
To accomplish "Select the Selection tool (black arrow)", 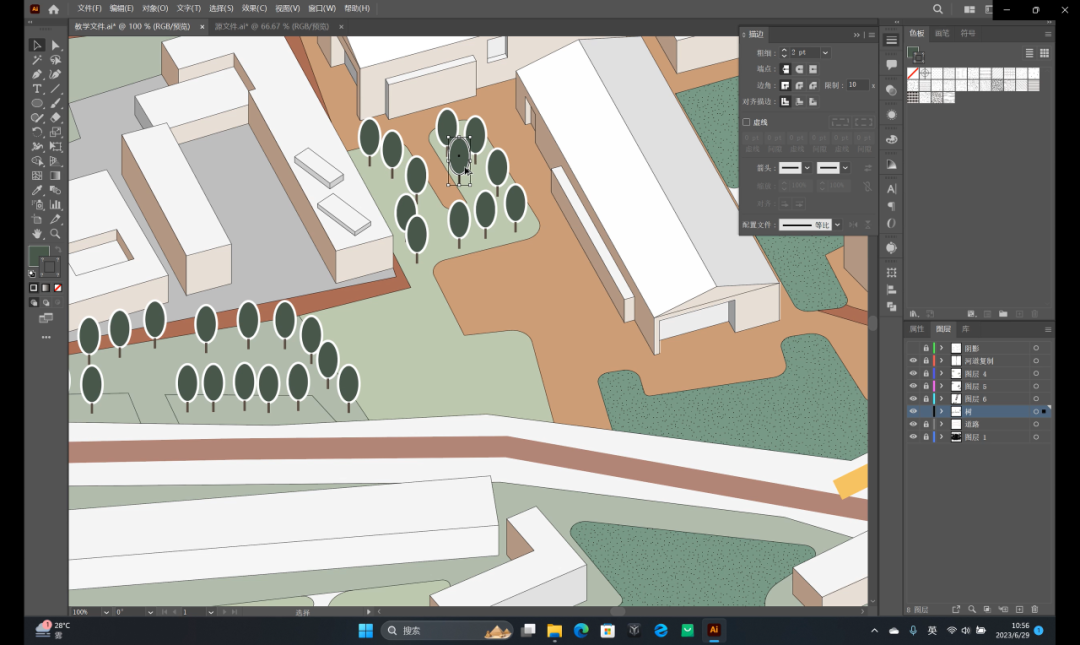I will coord(37,45).
